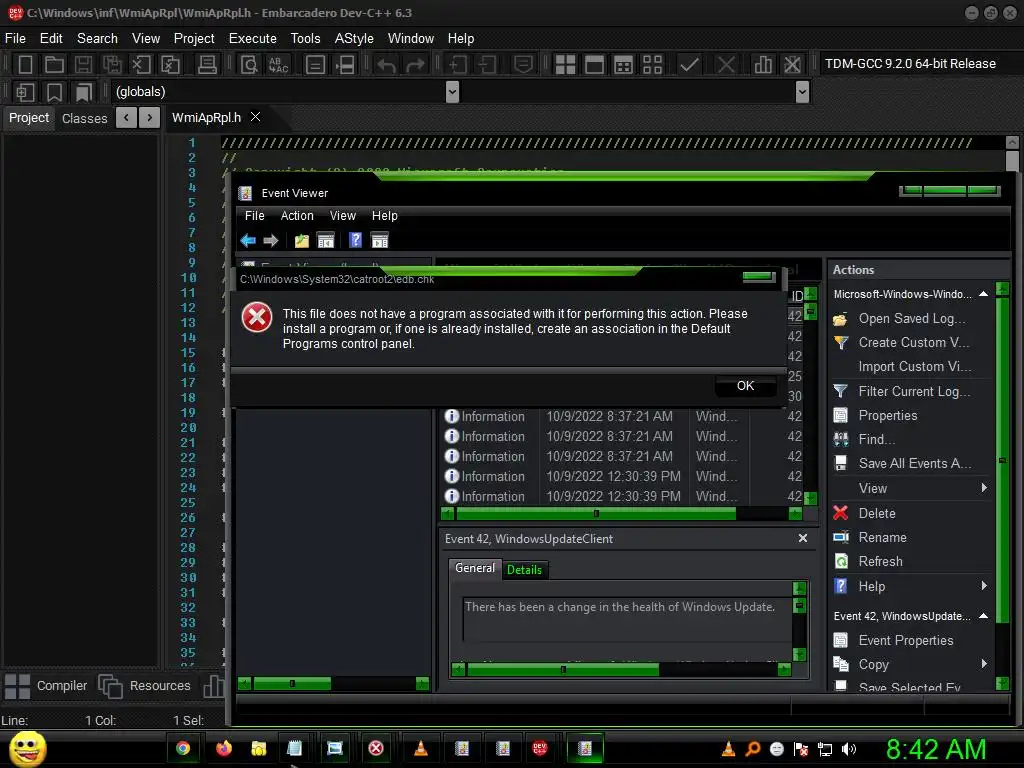This screenshot has height=768, width=1024.
Task: Click the Open file folder icon in Dev-C++
Action: pyautogui.click(x=54, y=65)
